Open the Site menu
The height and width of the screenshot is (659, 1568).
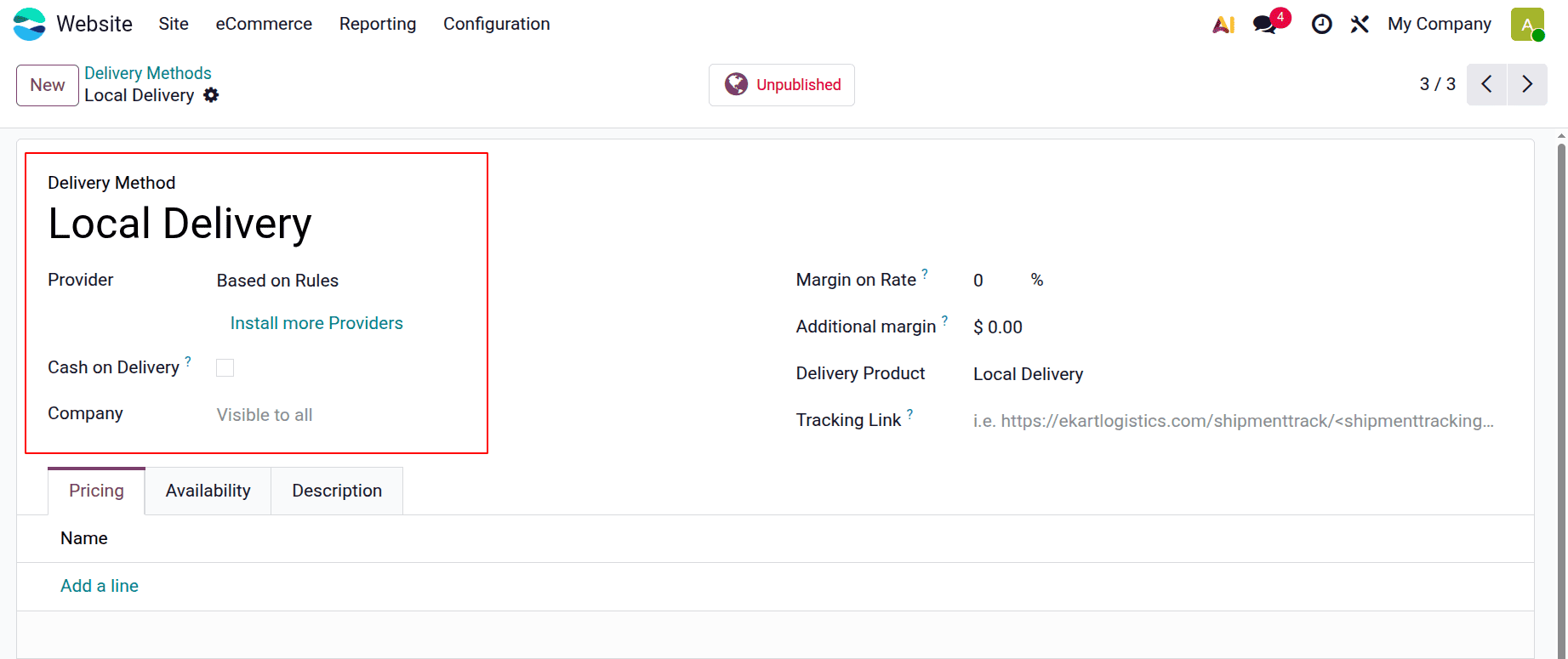coord(174,24)
